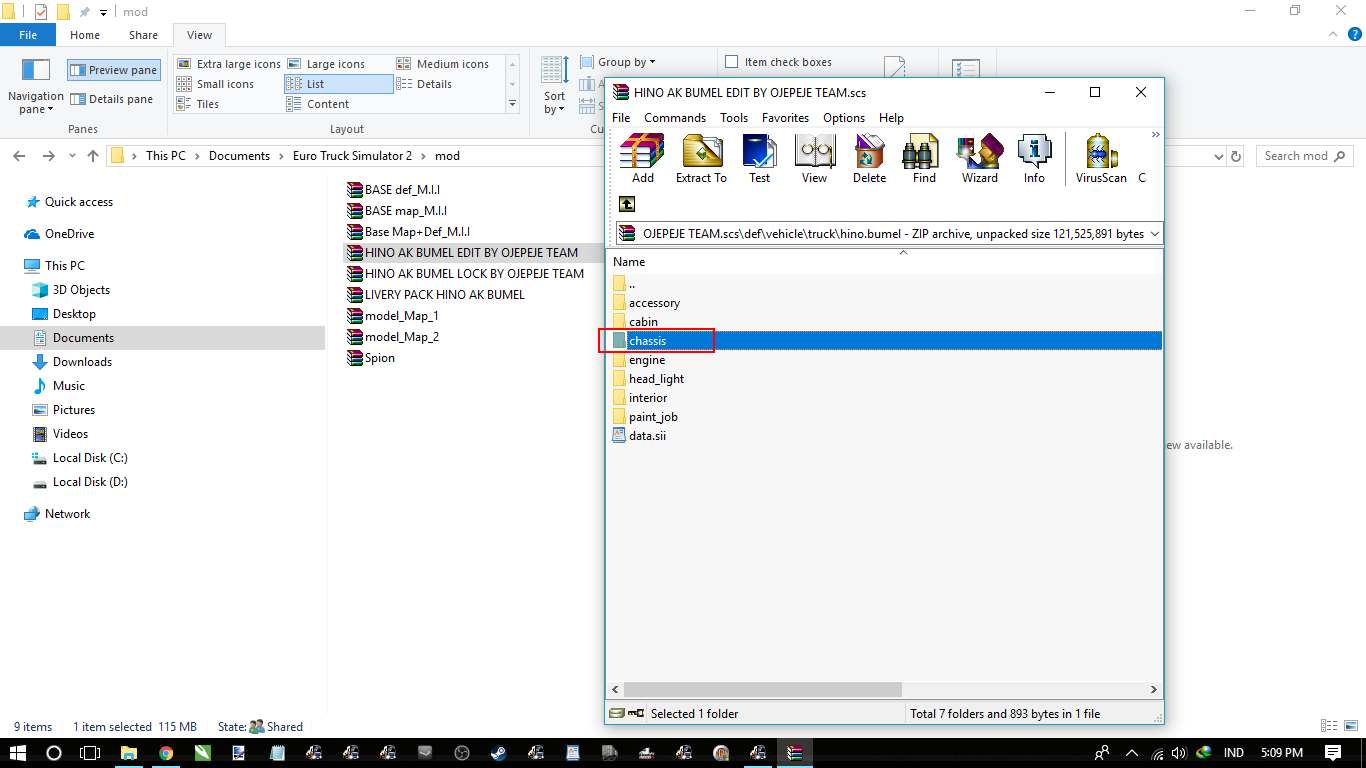The height and width of the screenshot is (768, 1366).
Task: Select the interior folder
Action: tap(648, 398)
